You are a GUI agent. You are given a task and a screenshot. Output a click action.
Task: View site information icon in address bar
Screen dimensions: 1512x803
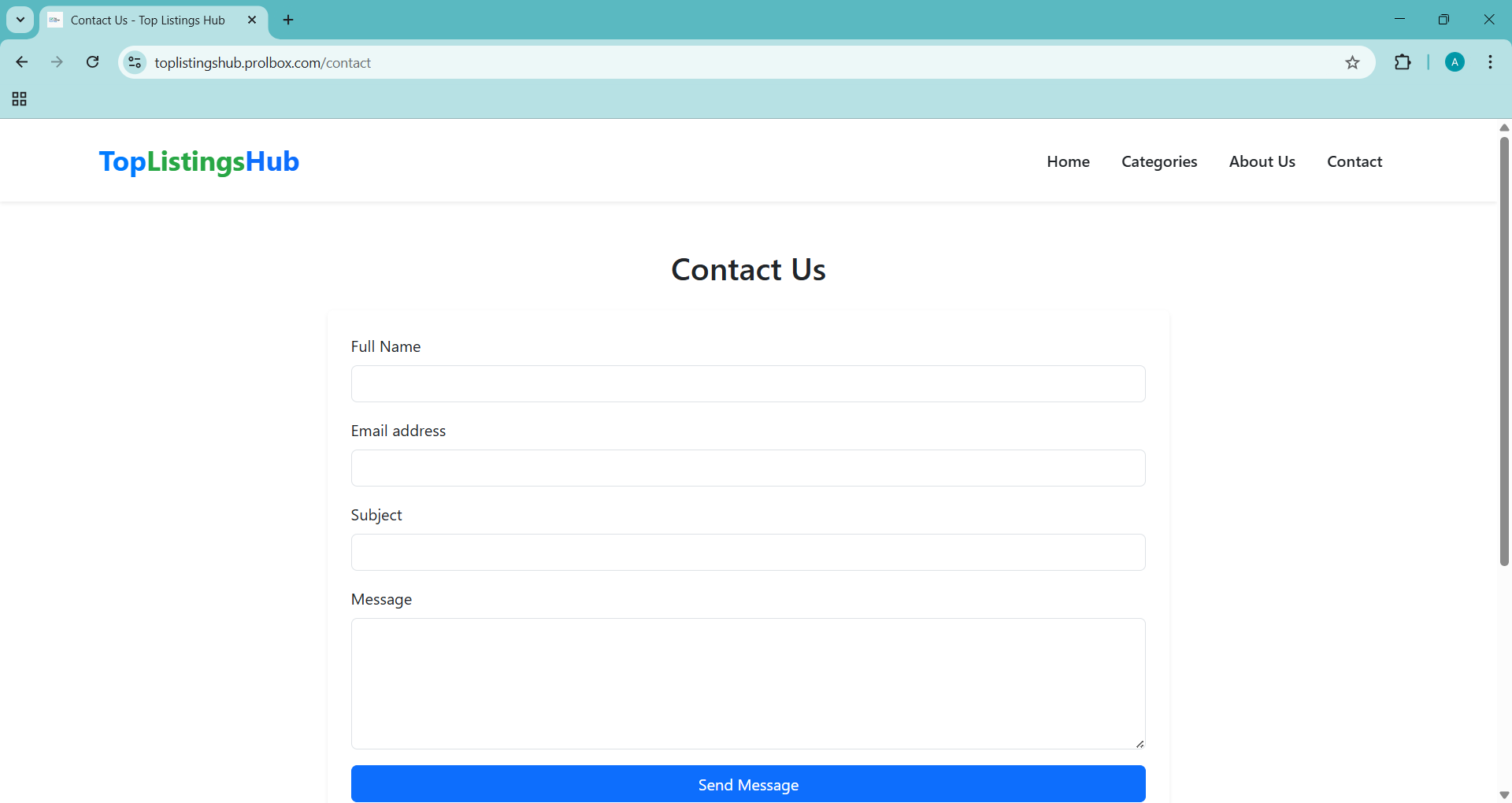point(135,62)
